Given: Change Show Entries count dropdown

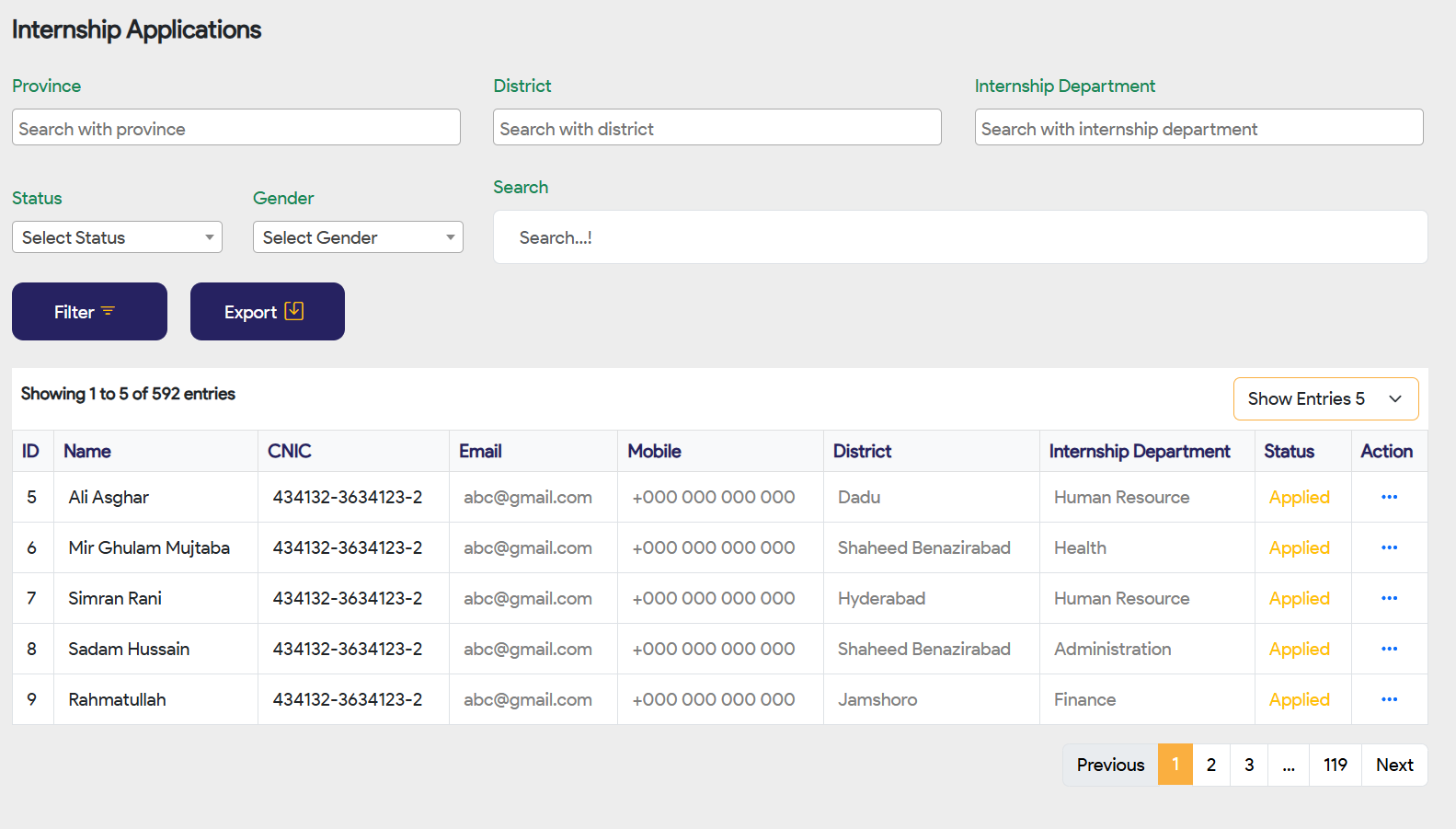Looking at the screenshot, I should pos(1325,398).
